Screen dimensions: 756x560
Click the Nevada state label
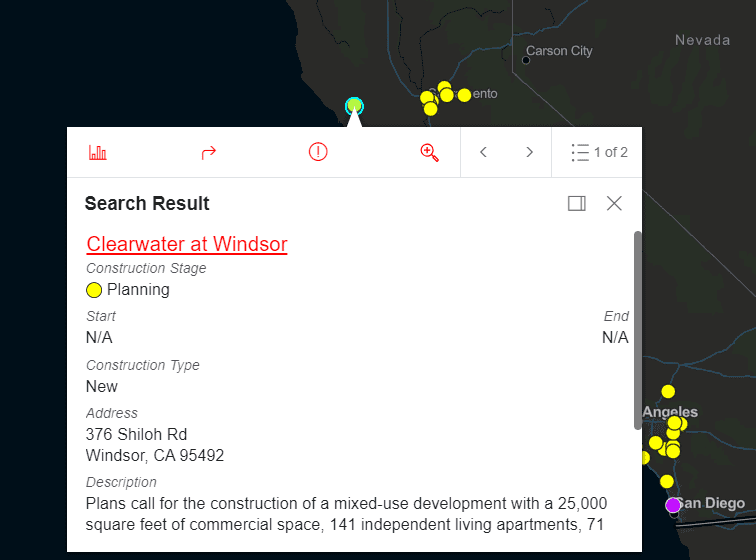[702, 40]
